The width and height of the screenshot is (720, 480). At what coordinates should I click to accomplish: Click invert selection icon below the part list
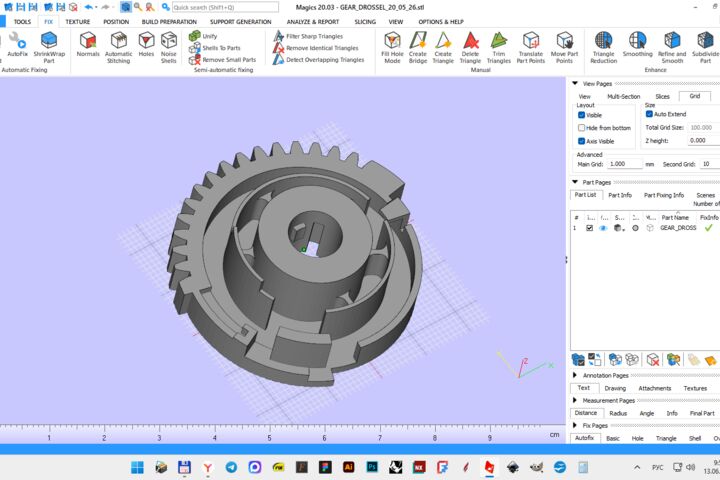[595, 359]
